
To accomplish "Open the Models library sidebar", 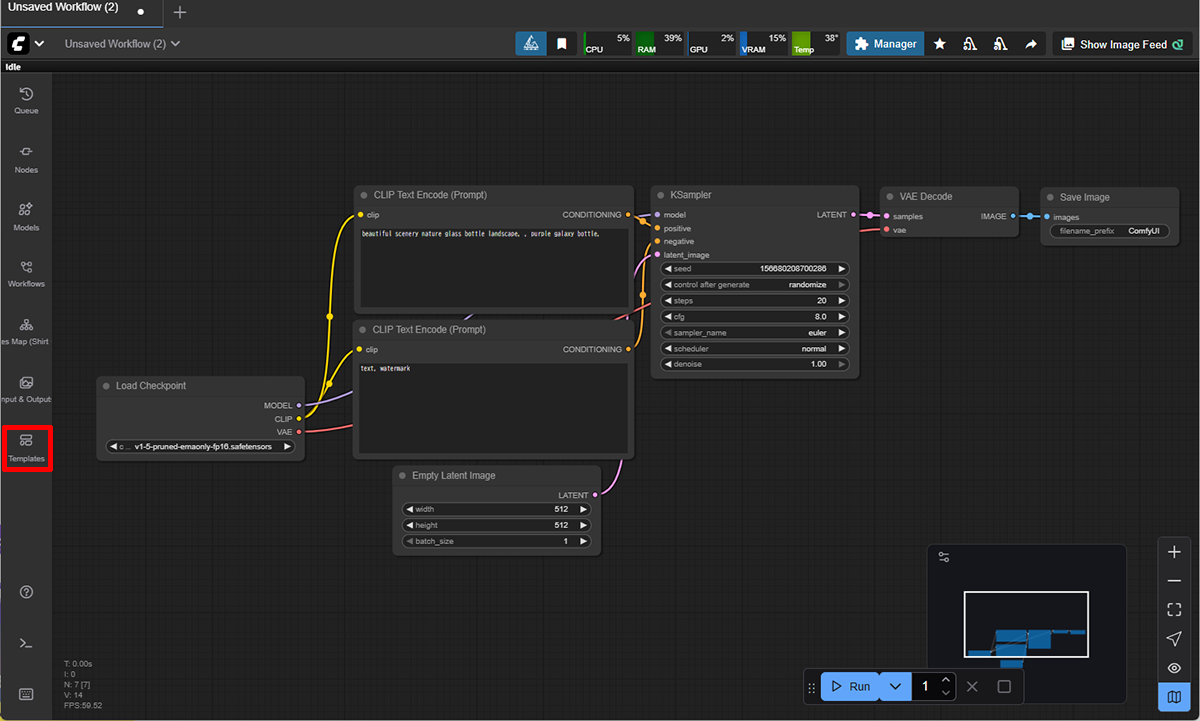I will (26, 216).
